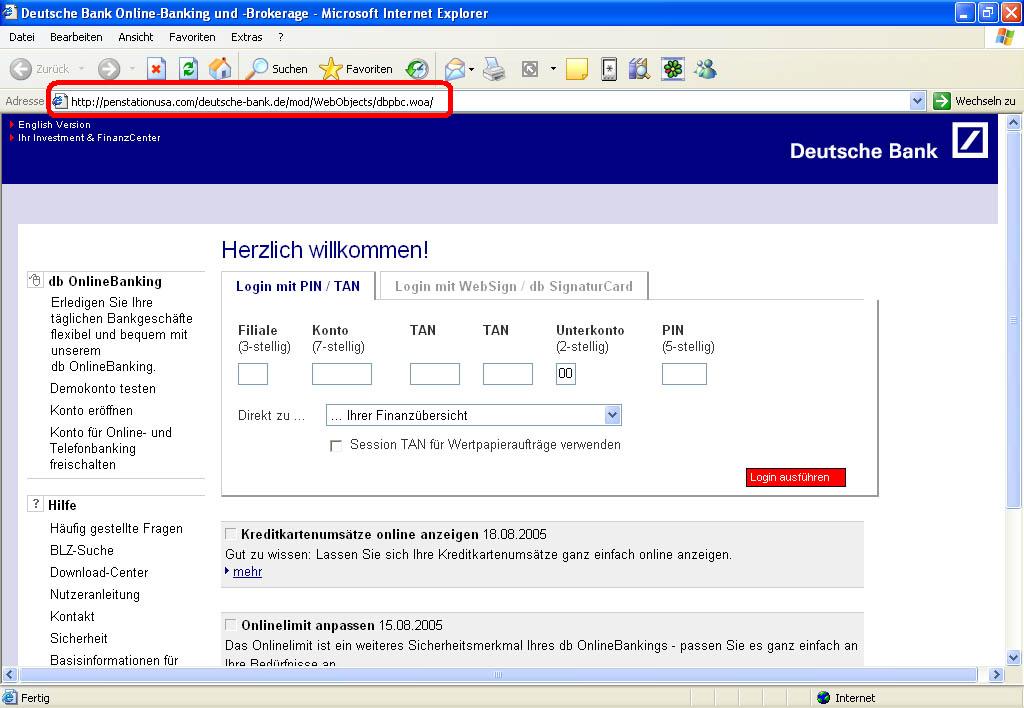Click the Konto eröffnen link
This screenshot has width=1024, height=708.
[91, 410]
